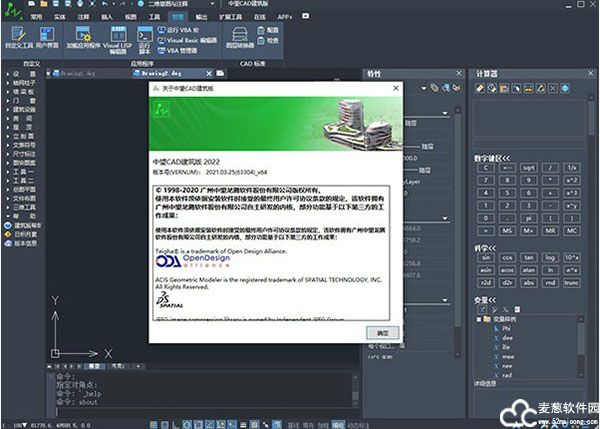Click the about dialog license text area
The height and width of the screenshot is (429, 600).
tap(271, 253)
